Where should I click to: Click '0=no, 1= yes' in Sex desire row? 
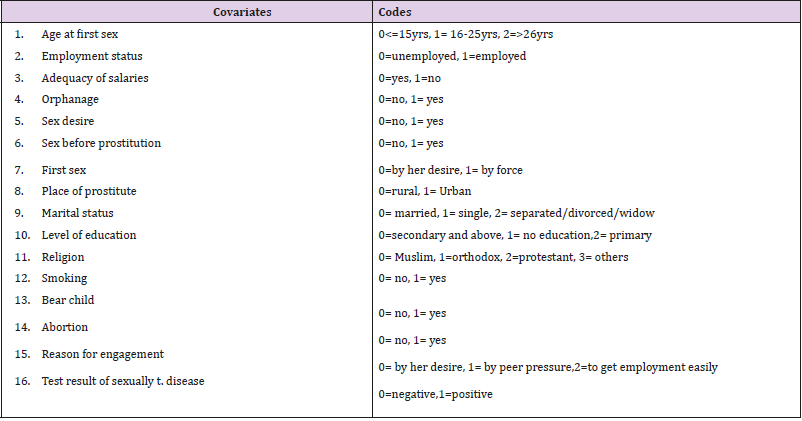pos(411,122)
